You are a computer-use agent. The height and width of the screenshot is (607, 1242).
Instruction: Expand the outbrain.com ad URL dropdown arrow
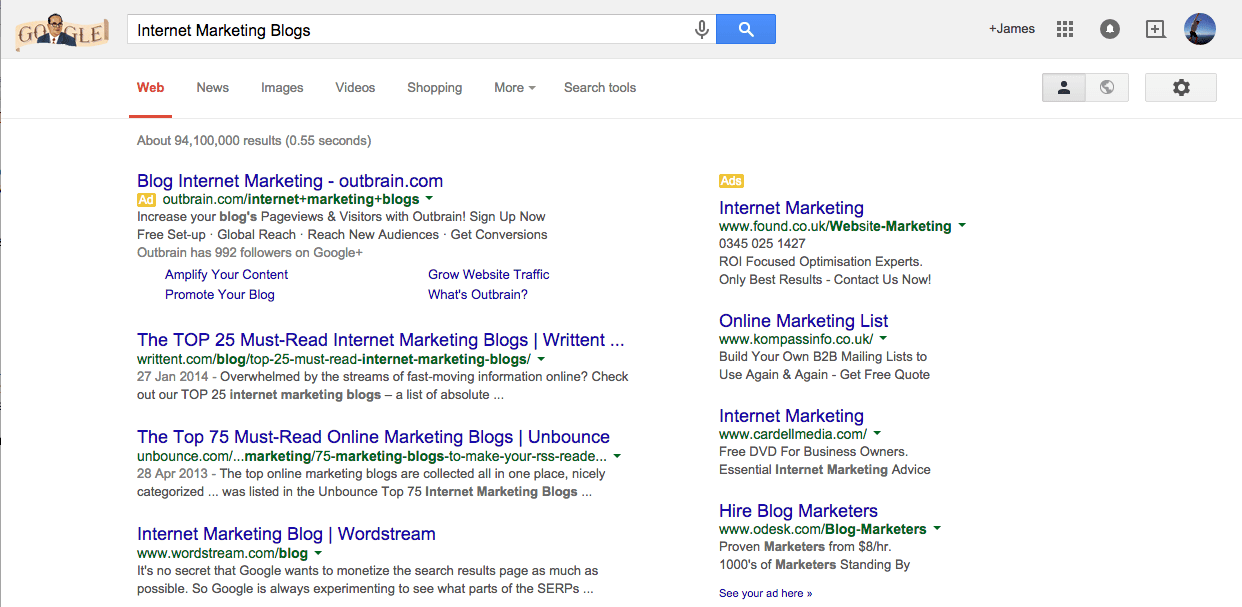[428, 199]
